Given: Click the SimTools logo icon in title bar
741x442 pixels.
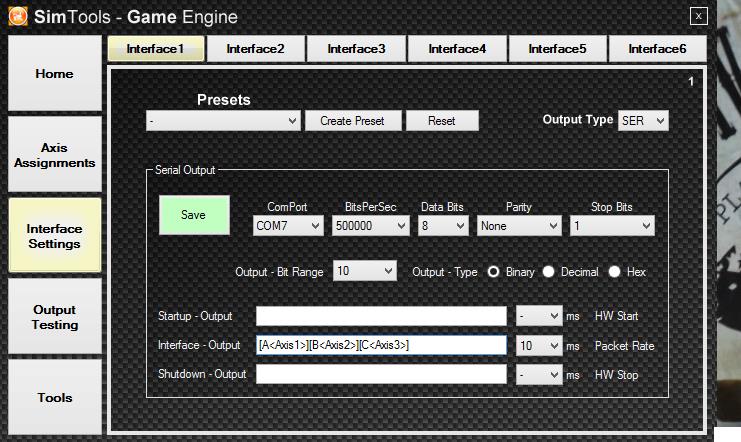Looking at the screenshot, I should [x=18, y=17].
